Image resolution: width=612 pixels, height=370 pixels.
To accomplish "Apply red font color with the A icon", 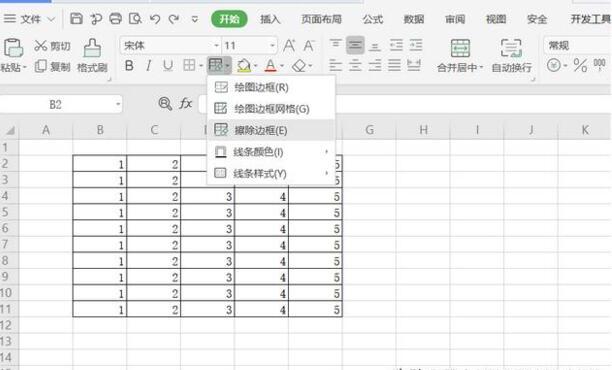I will [x=270, y=66].
